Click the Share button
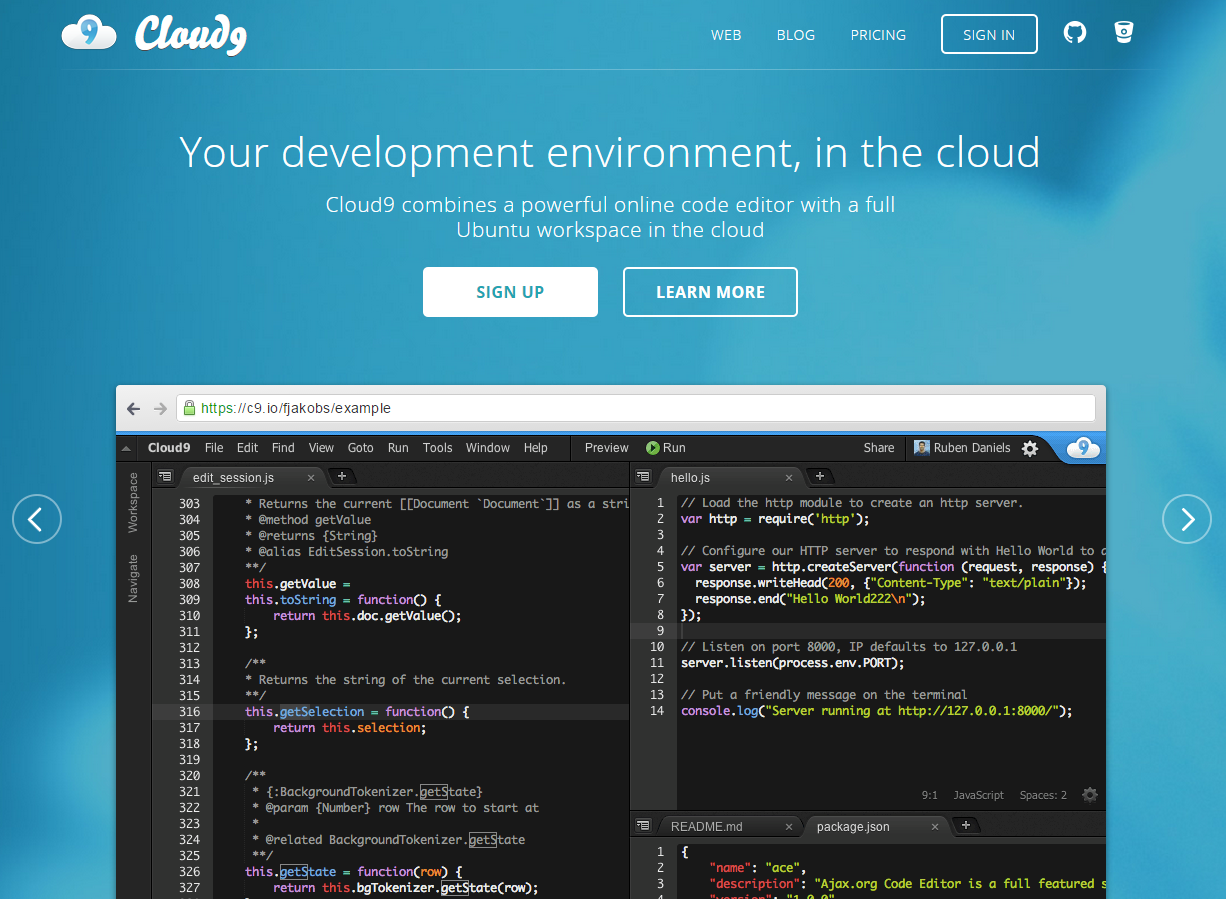This screenshot has height=899, width=1226. coord(879,448)
